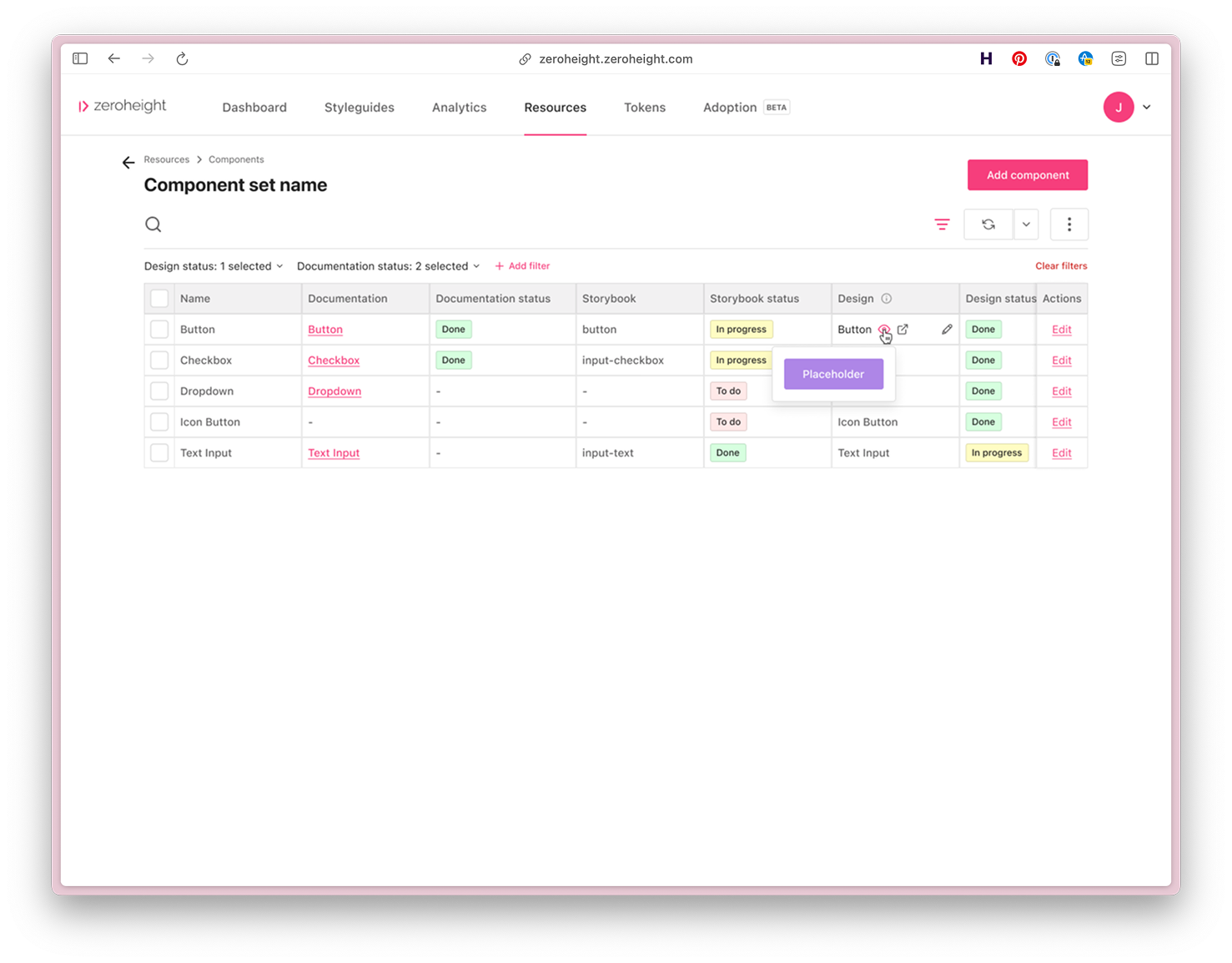This screenshot has width=1232, height=963.
Task: Open the Tokens section
Action: click(x=644, y=107)
